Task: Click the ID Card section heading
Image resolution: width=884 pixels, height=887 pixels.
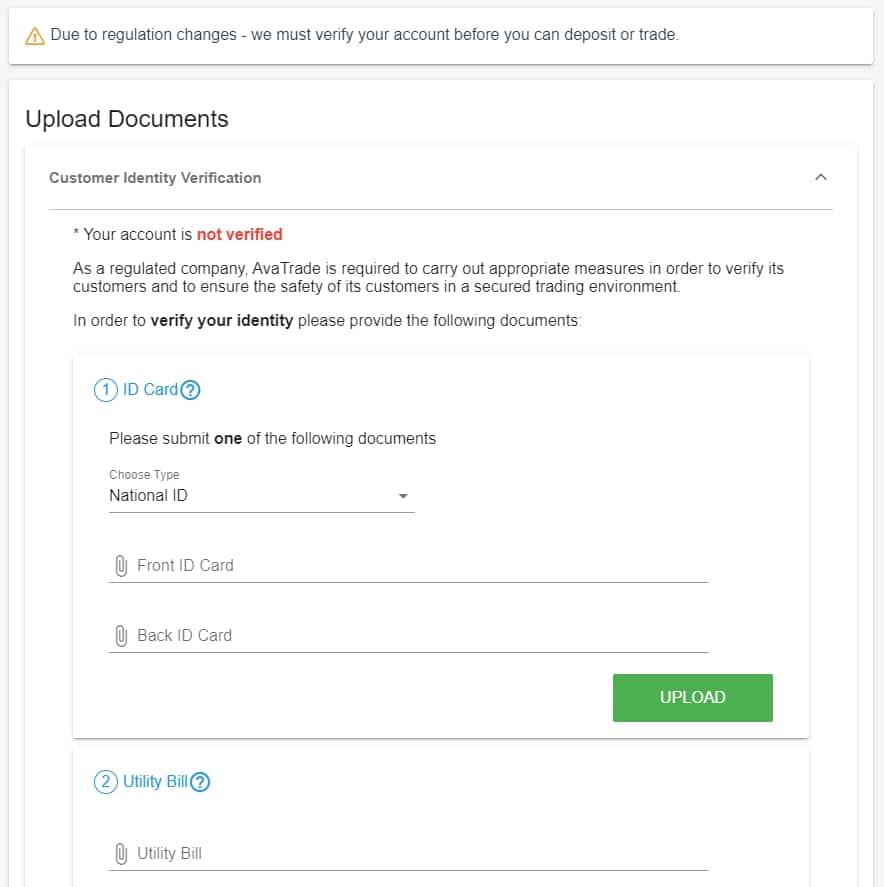Action: tap(150, 390)
